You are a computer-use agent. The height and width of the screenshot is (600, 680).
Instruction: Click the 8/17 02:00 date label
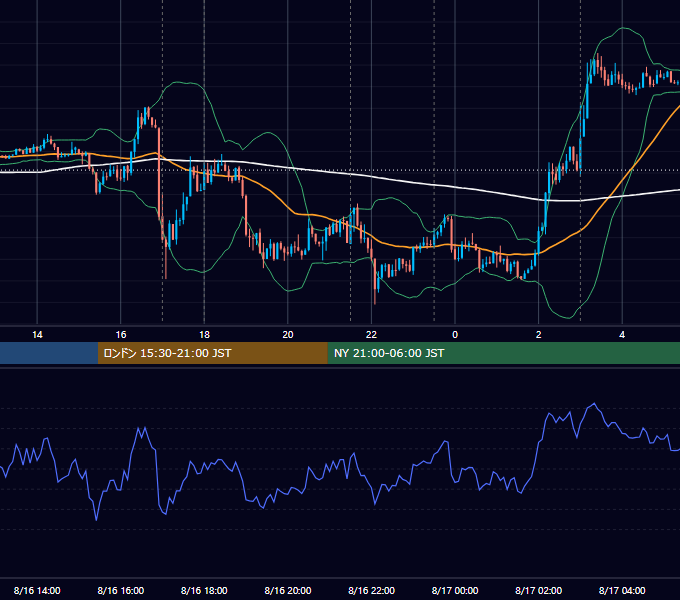[x=539, y=590]
